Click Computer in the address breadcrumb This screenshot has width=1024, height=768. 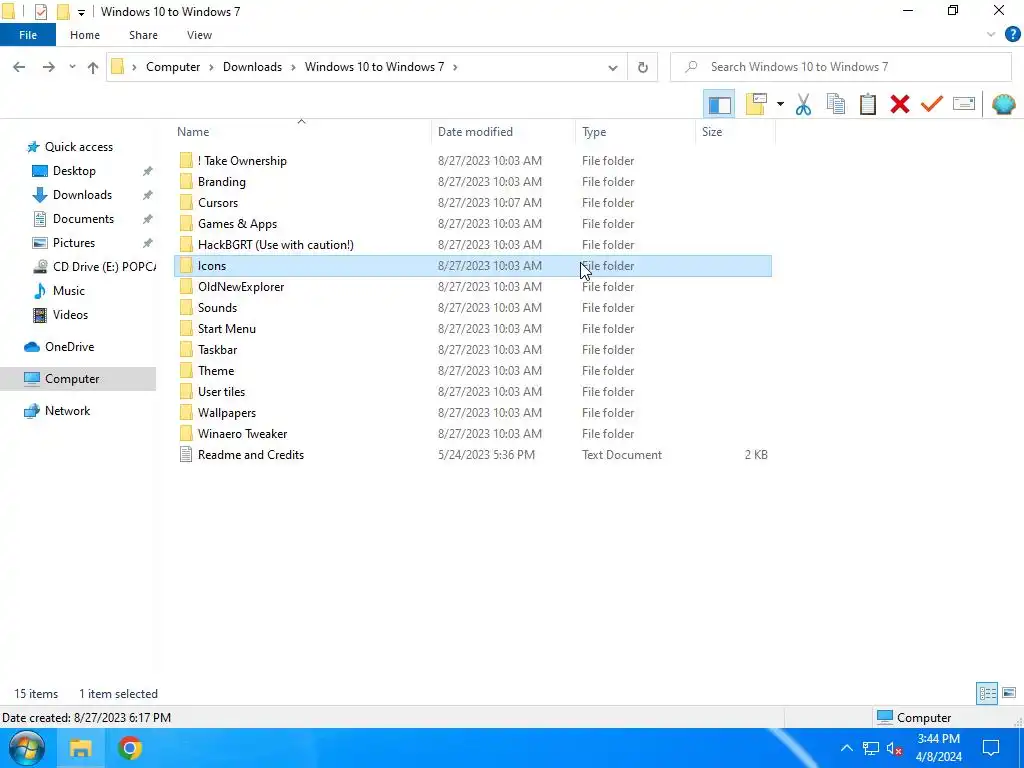[173, 67]
